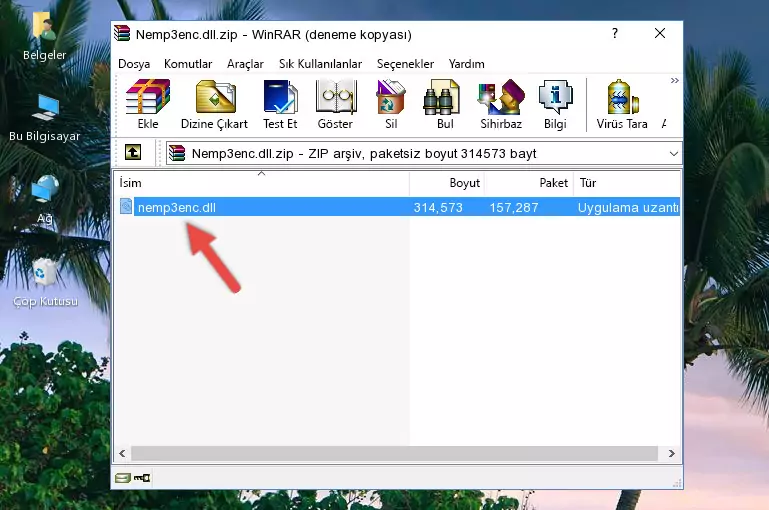
Task: Click the title bar help question mark
Action: (615, 33)
